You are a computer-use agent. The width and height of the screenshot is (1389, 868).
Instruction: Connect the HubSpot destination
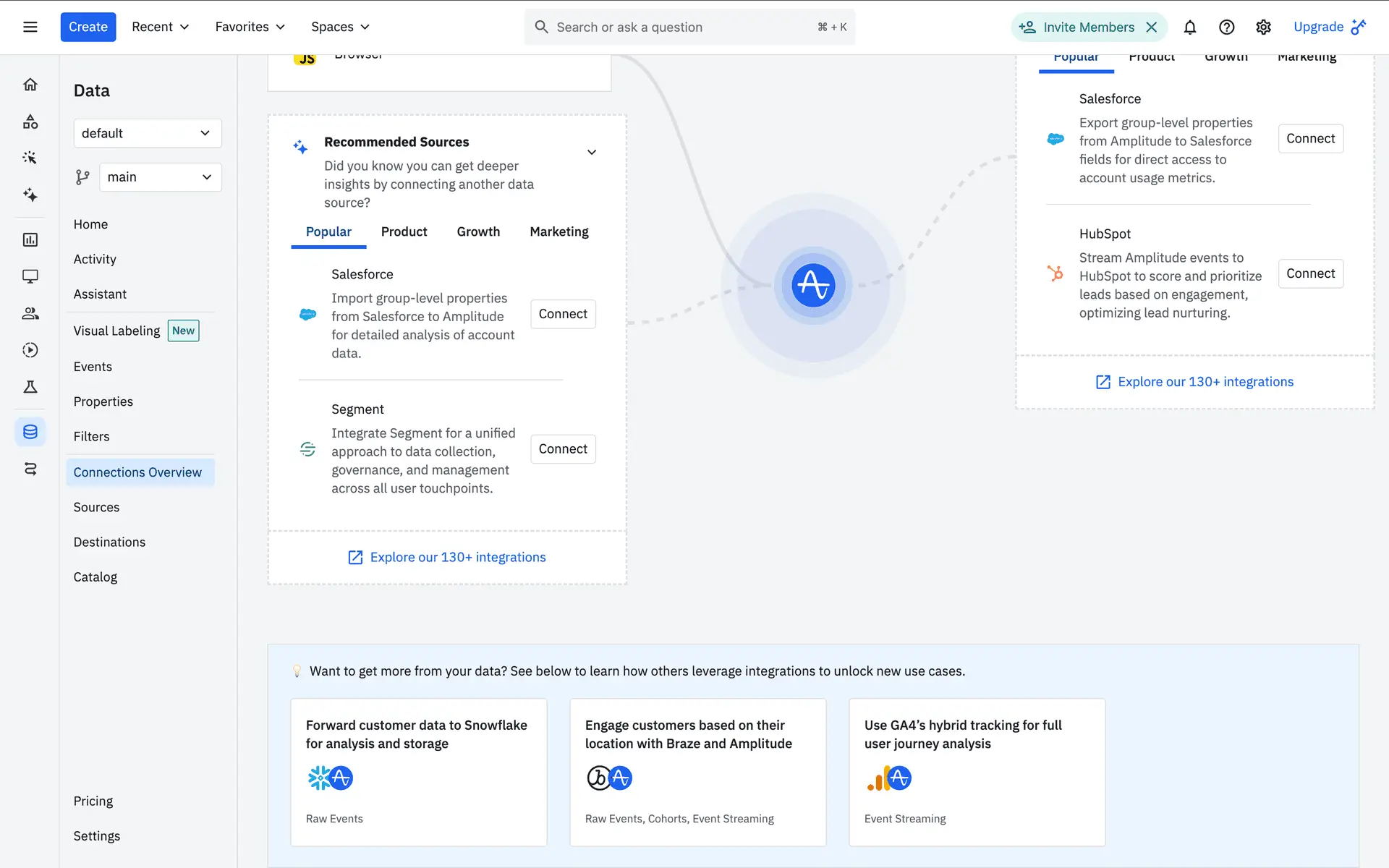point(1310,273)
